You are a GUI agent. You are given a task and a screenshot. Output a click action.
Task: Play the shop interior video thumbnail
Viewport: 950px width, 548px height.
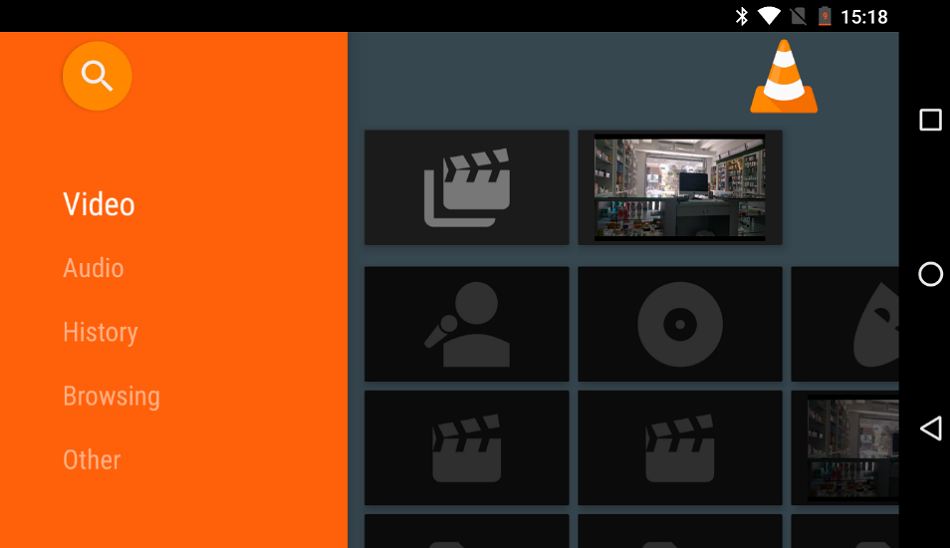point(680,187)
